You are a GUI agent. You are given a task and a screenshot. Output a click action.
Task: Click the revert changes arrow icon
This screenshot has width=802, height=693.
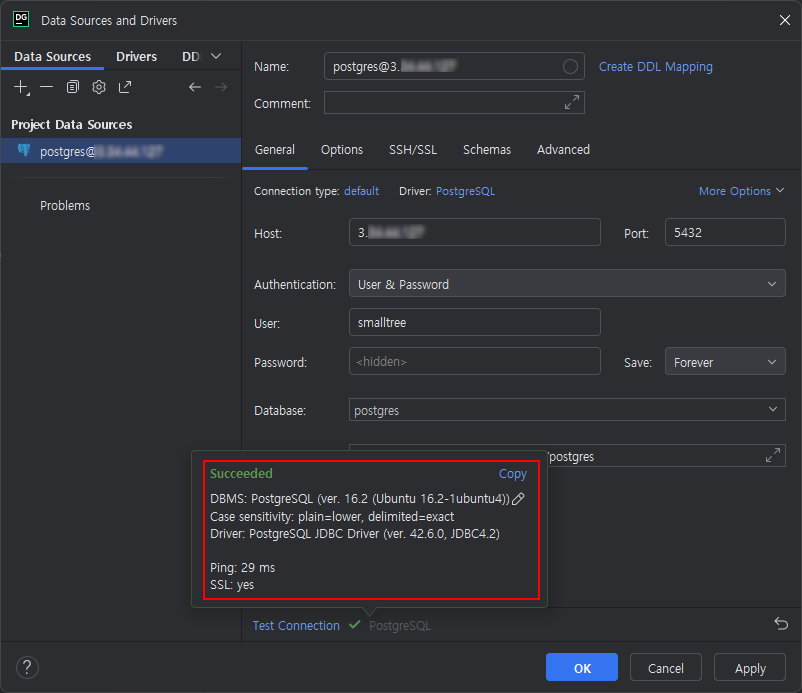click(781, 623)
